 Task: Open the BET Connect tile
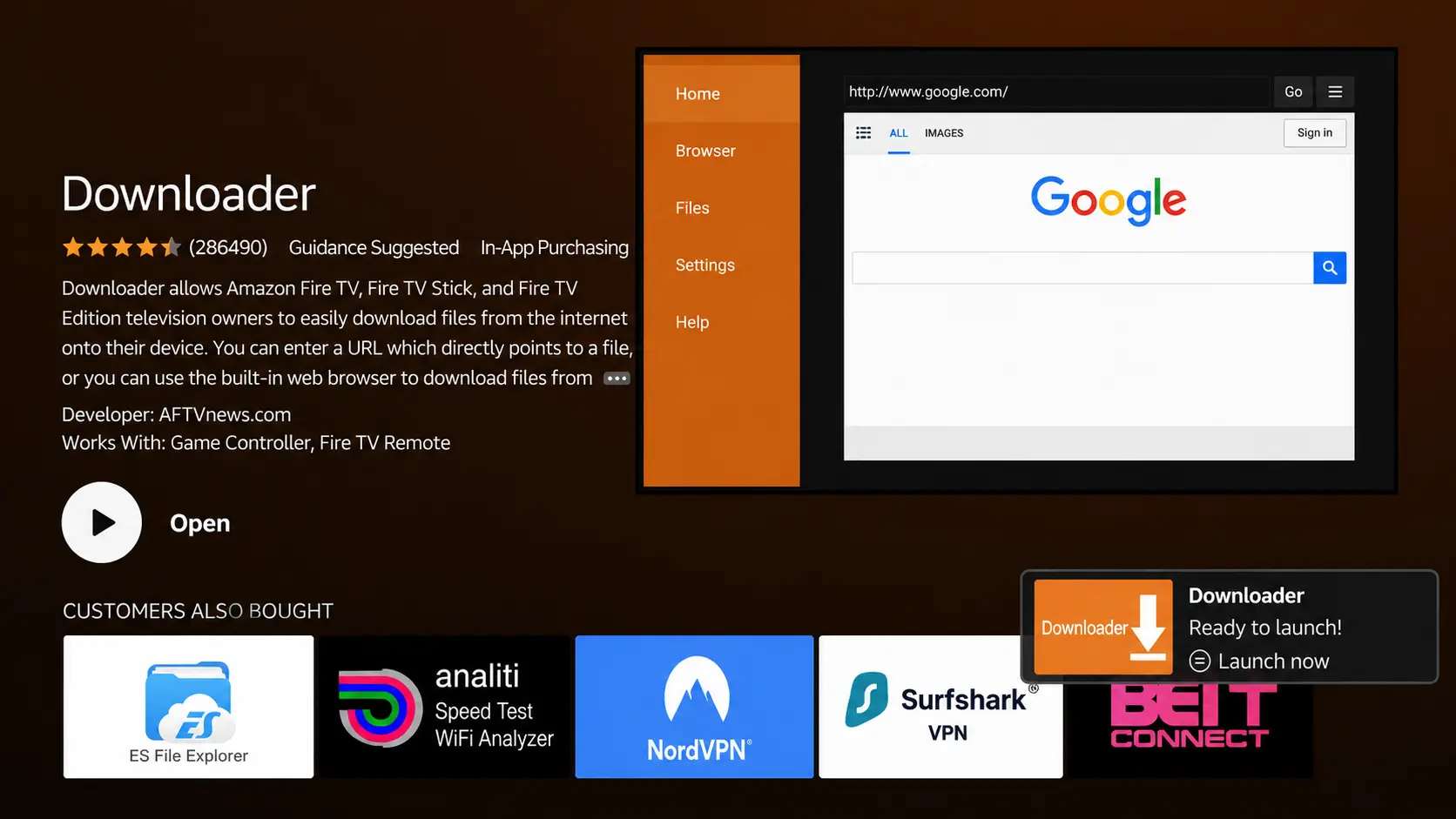tap(1190, 729)
